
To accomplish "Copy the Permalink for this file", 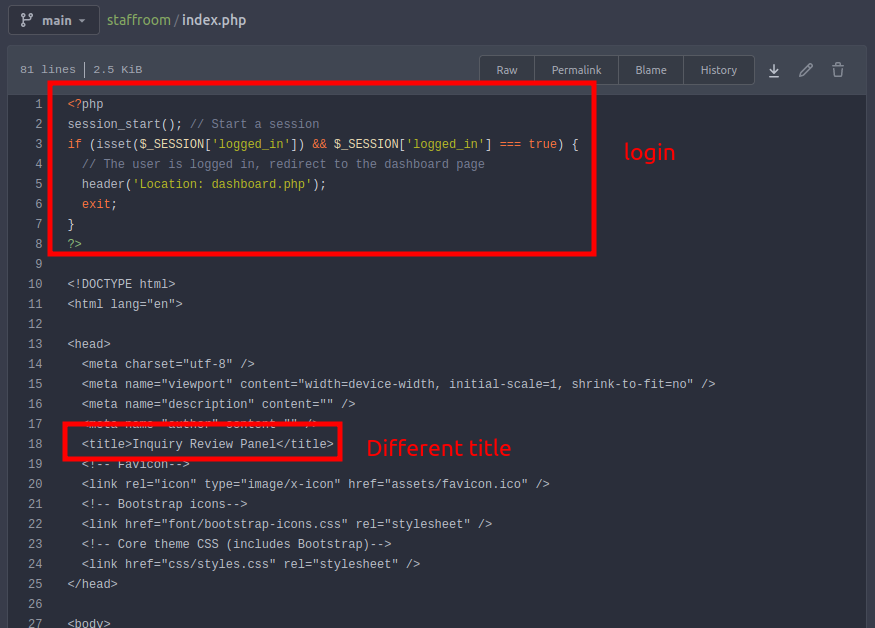I will (x=576, y=70).
